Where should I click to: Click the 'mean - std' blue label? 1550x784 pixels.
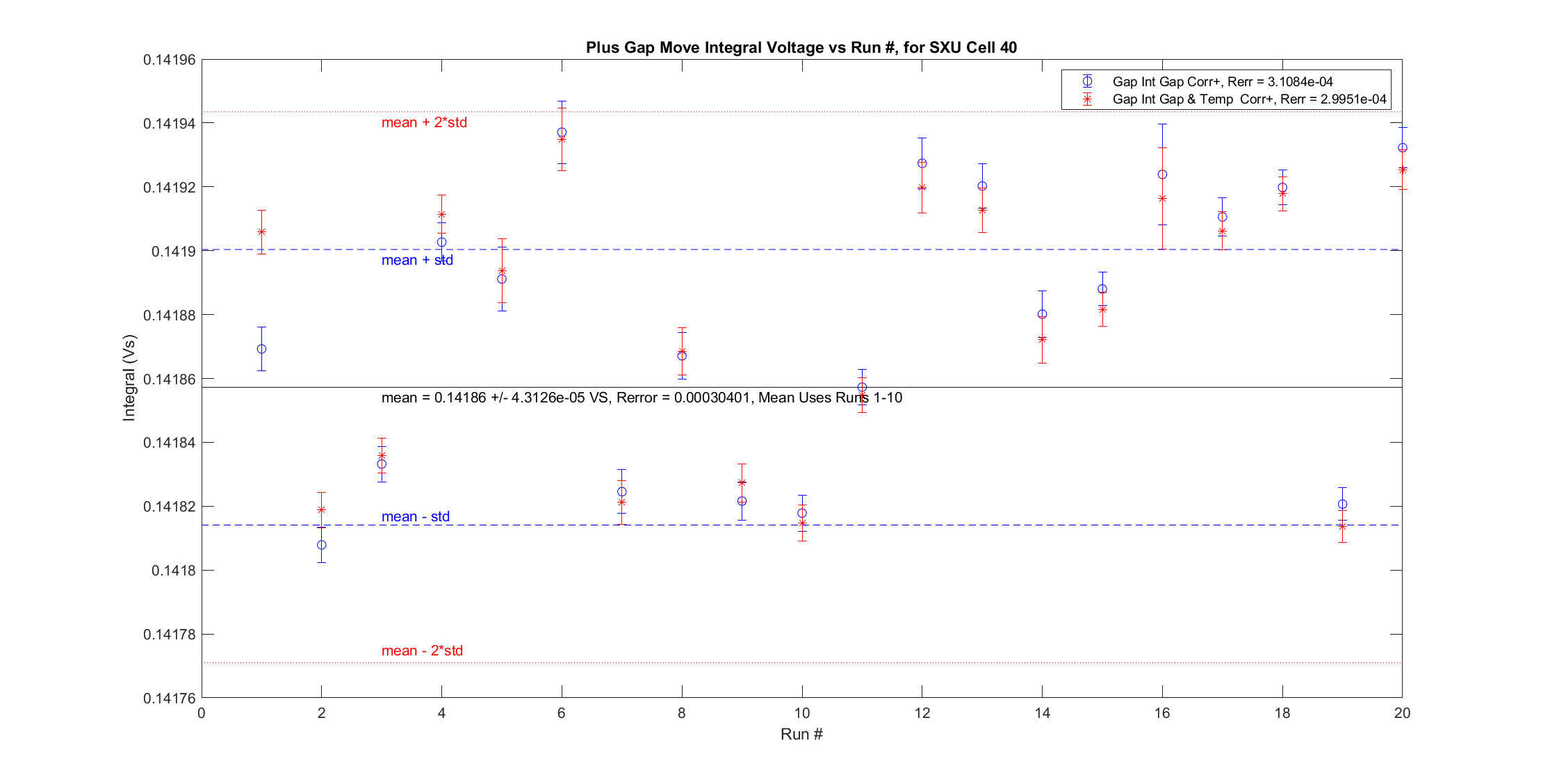coord(415,516)
